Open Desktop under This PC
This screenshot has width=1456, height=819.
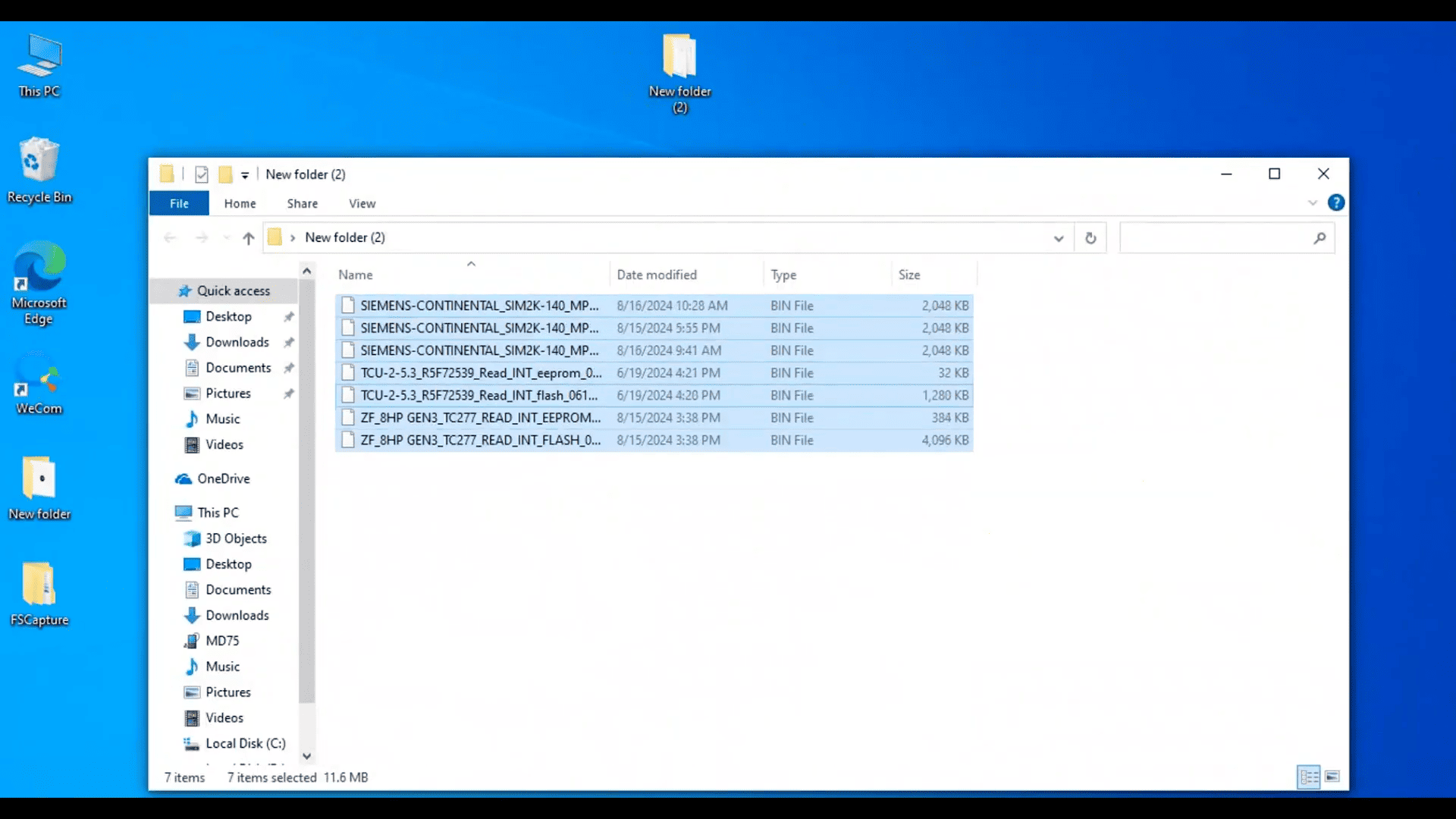pyautogui.click(x=228, y=564)
